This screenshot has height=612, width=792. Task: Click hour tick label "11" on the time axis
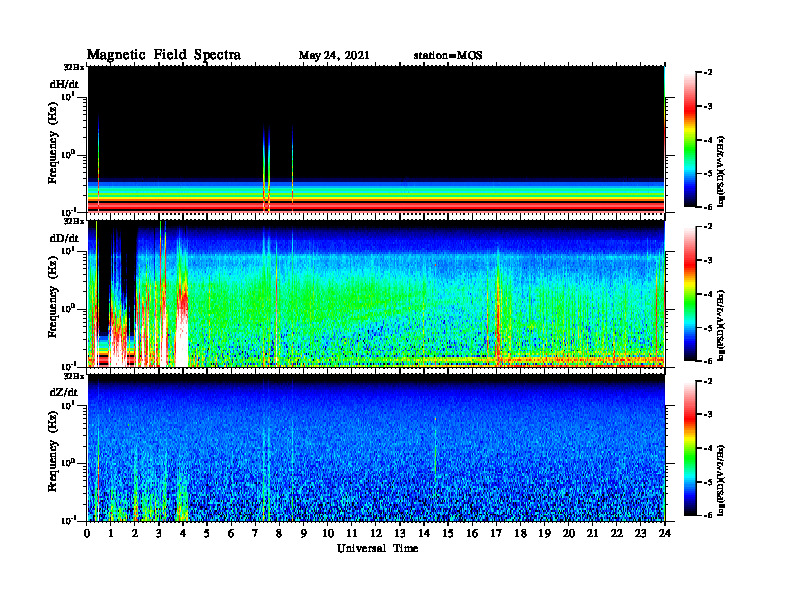point(352,533)
